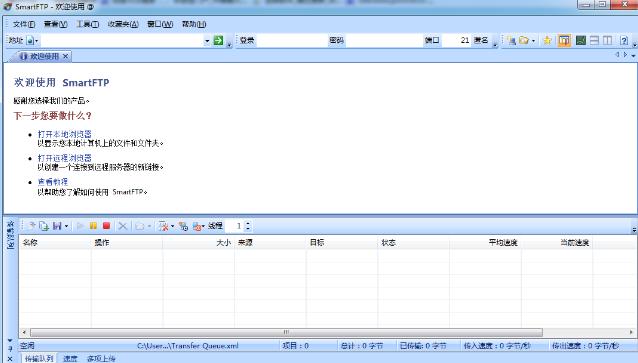
Task: Click the green Connect arrow button
Action: click(x=218, y=40)
